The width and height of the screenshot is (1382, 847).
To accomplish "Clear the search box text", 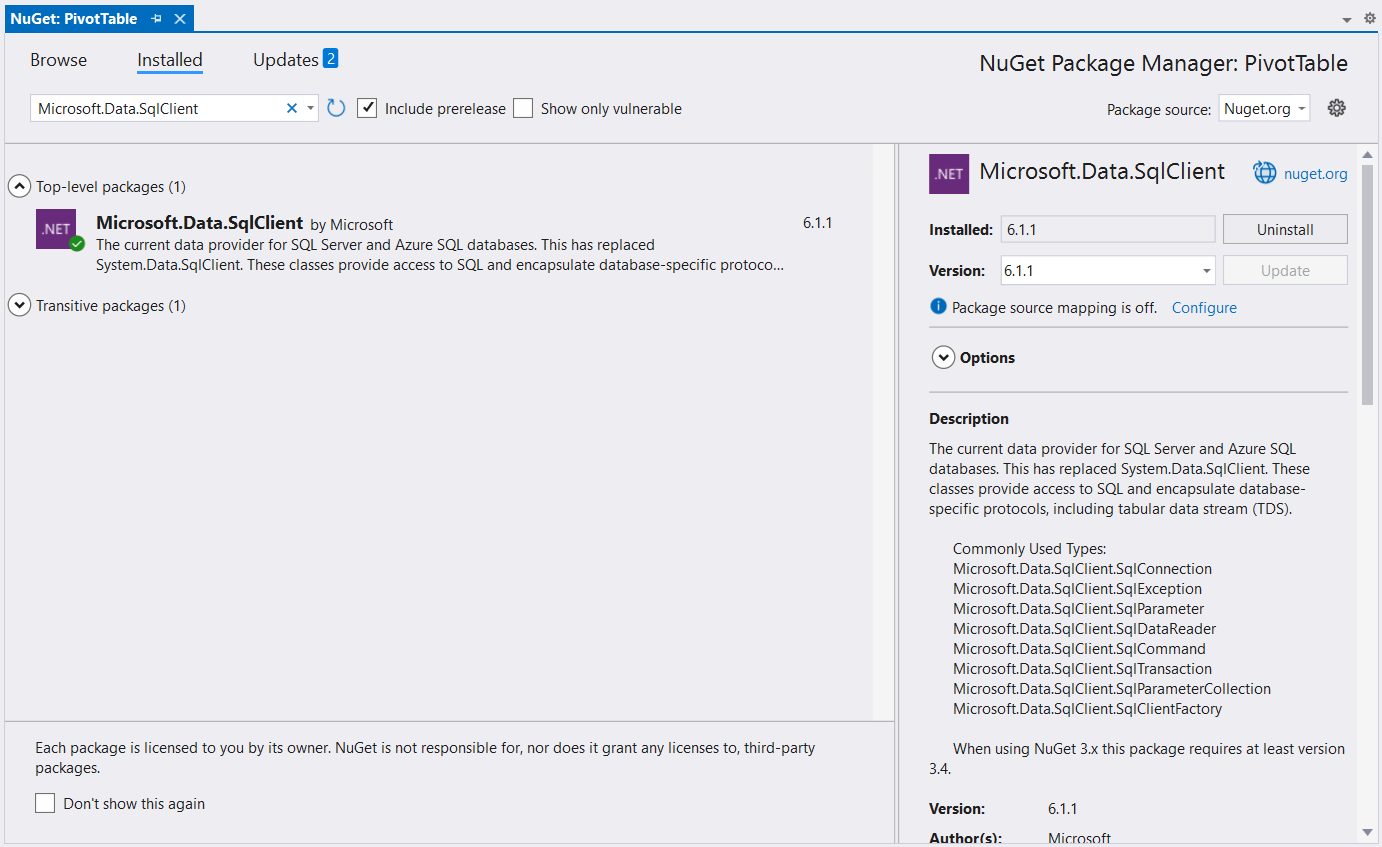I will click(x=292, y=108).
